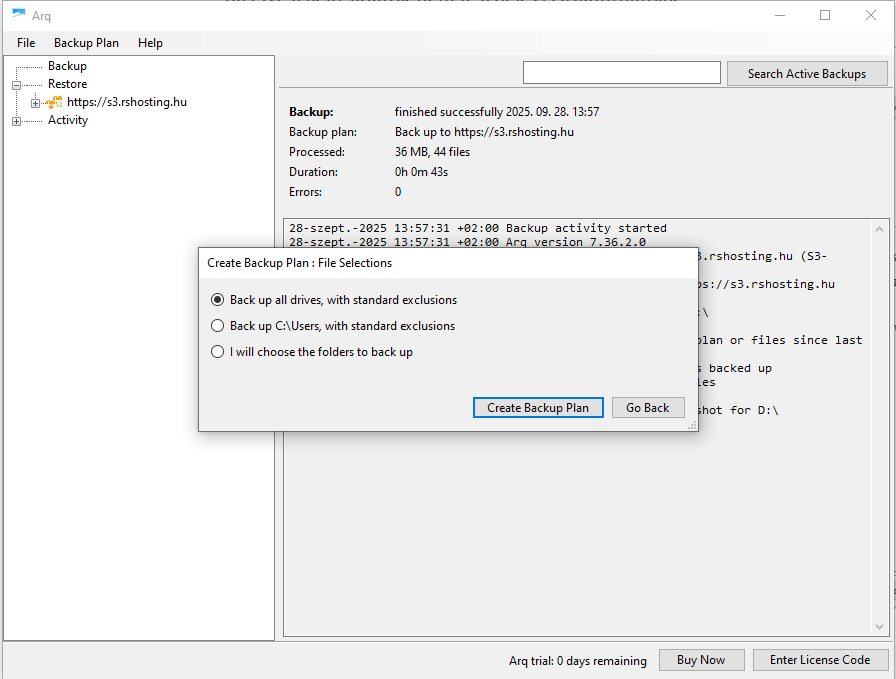
Task: Click the S3 storage icon beside https://s3.rshosting.hu
Action: [55, 102]
